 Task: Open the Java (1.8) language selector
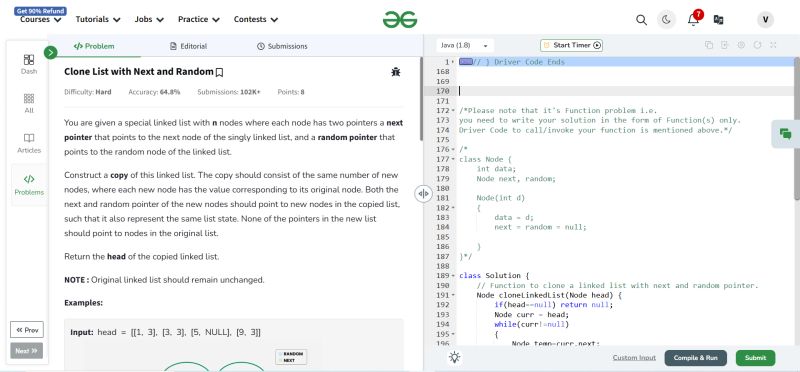[x=465, y=45]
